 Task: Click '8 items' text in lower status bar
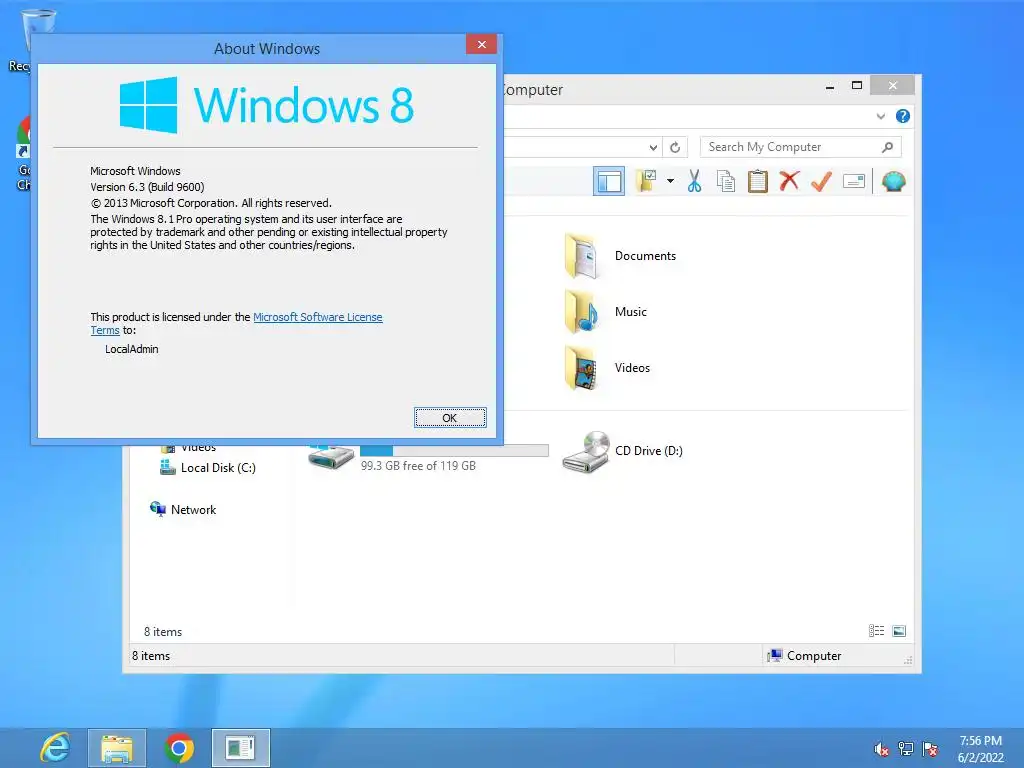tap(151, 656)
